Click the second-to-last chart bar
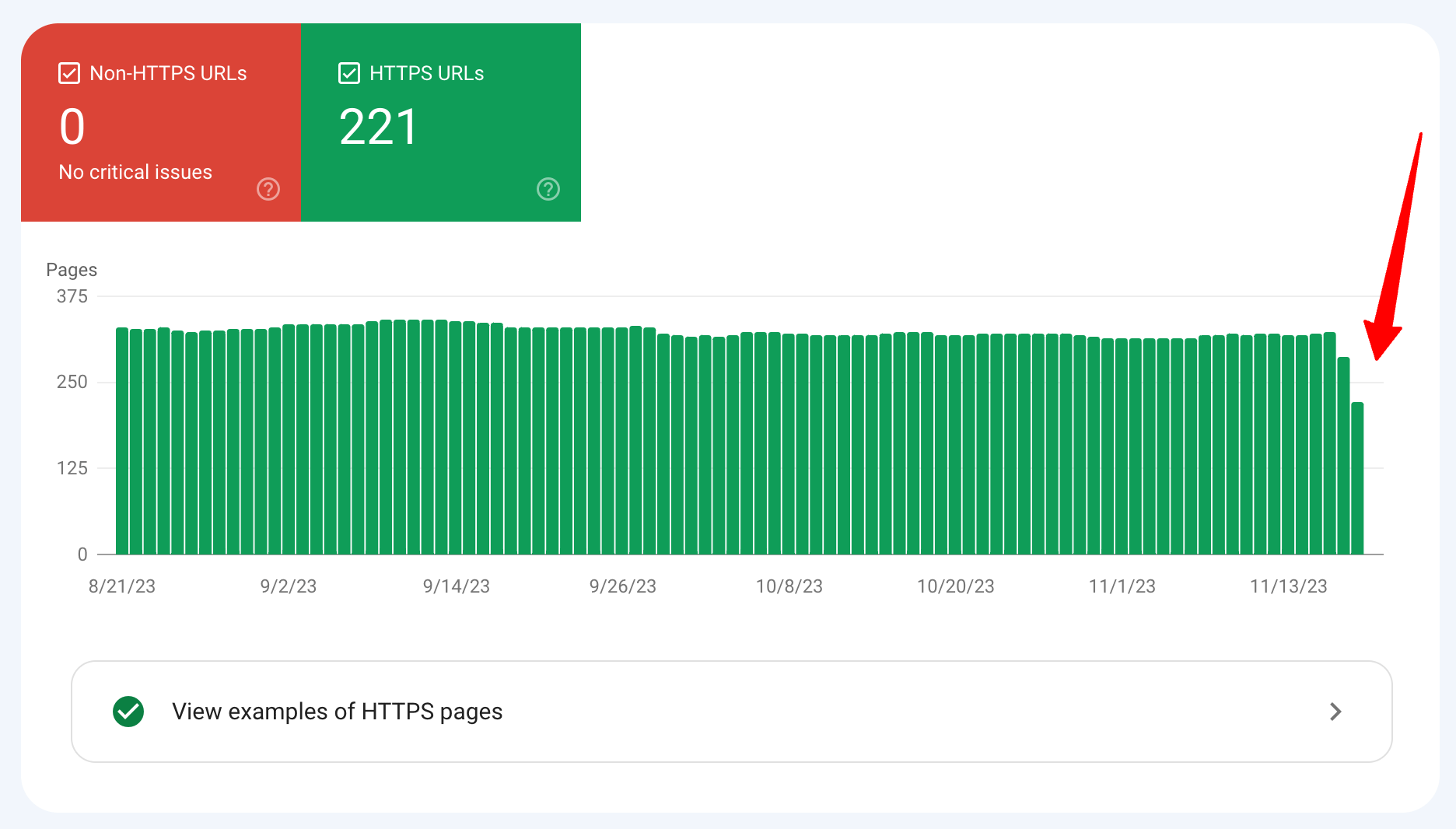Viewport: 1456px width, 829px height. coord(1344,456)
